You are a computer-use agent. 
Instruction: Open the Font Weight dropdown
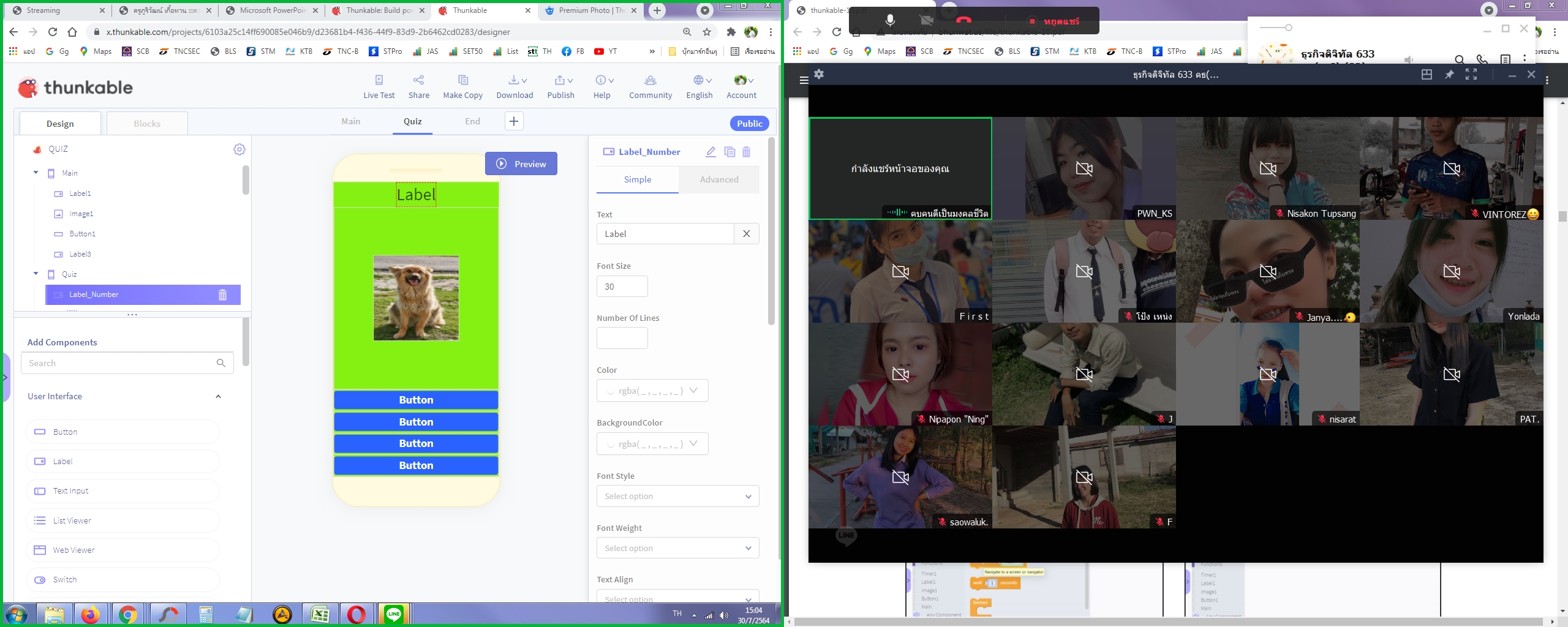(678, 548)
